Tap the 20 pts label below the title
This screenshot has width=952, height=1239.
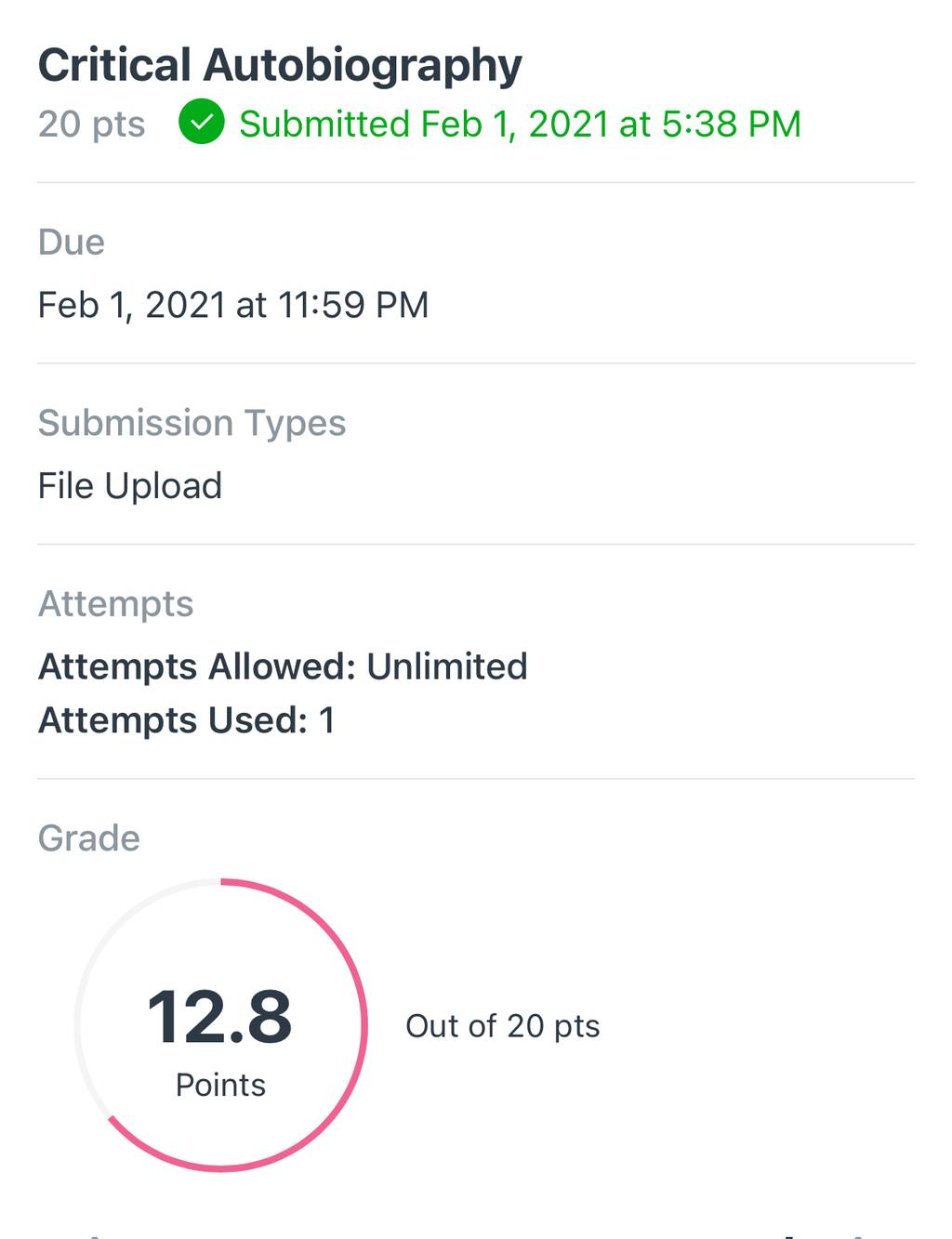click(91, 124)
